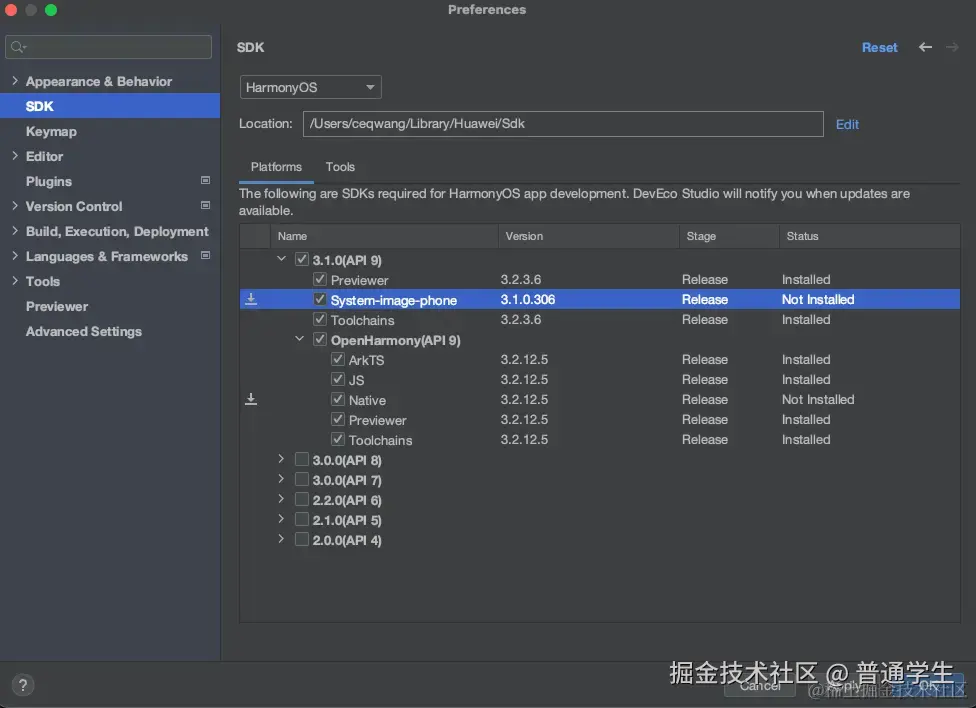Check the 2.2.0(API 6) checkbox
This screenshot has width=976, height=708.
coord(302,499)
